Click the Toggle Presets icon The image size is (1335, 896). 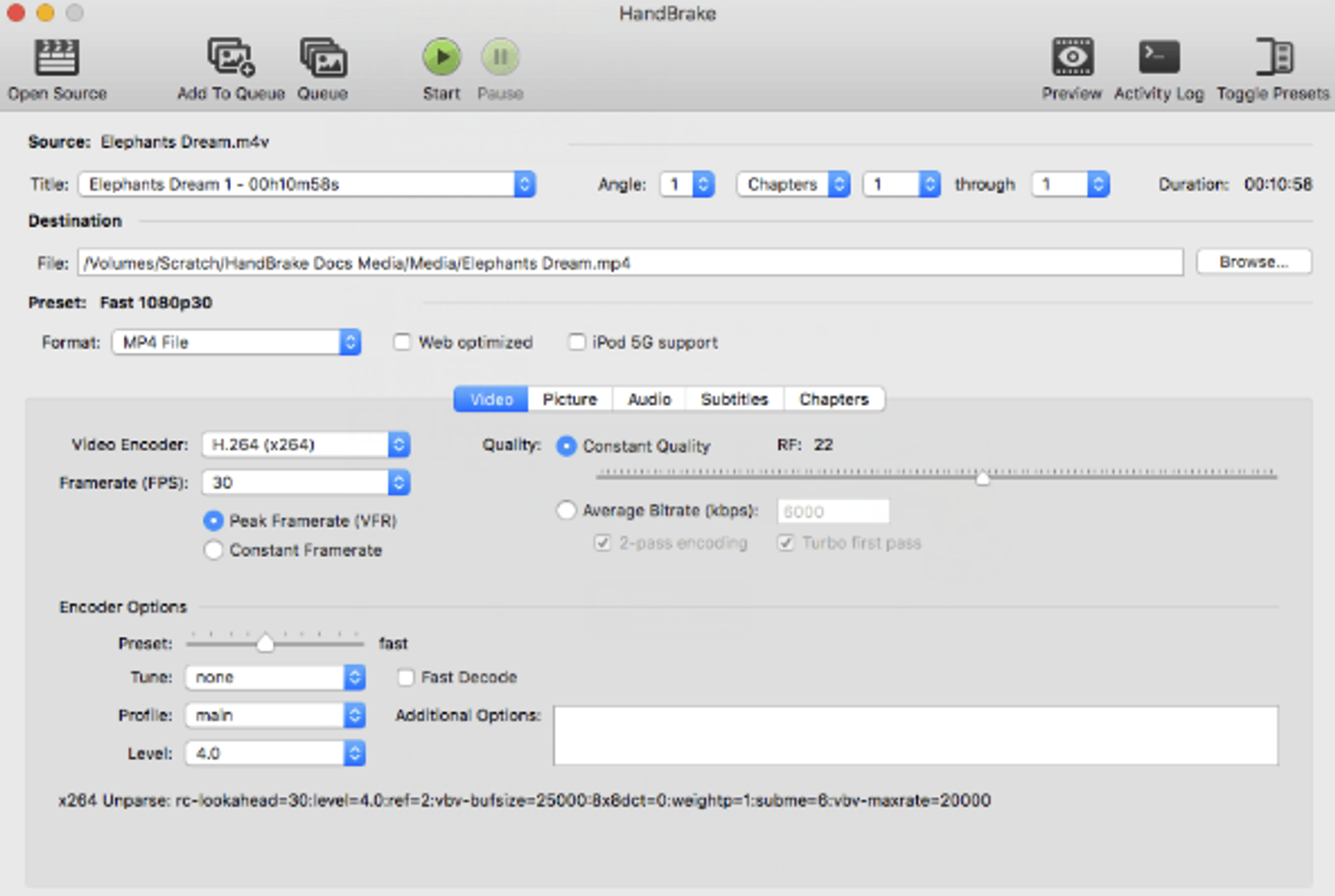click(x=1275, y=57)
